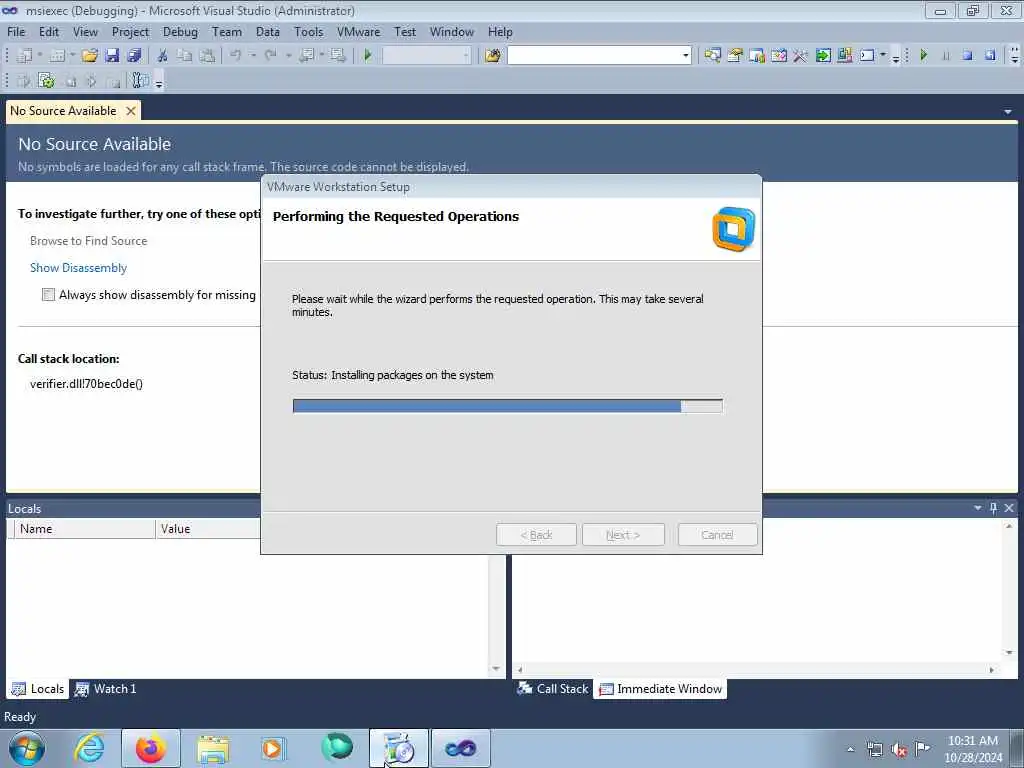Expand the Redo history dropdown arrow

(288, 56)
